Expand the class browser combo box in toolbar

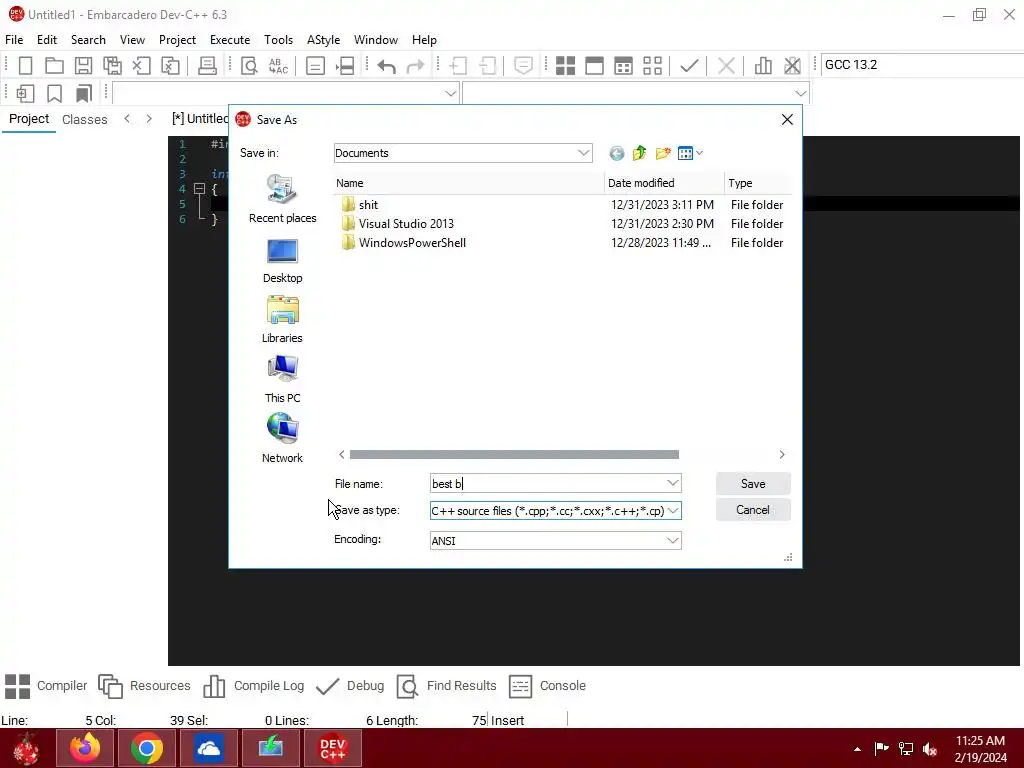click(450, 93)
